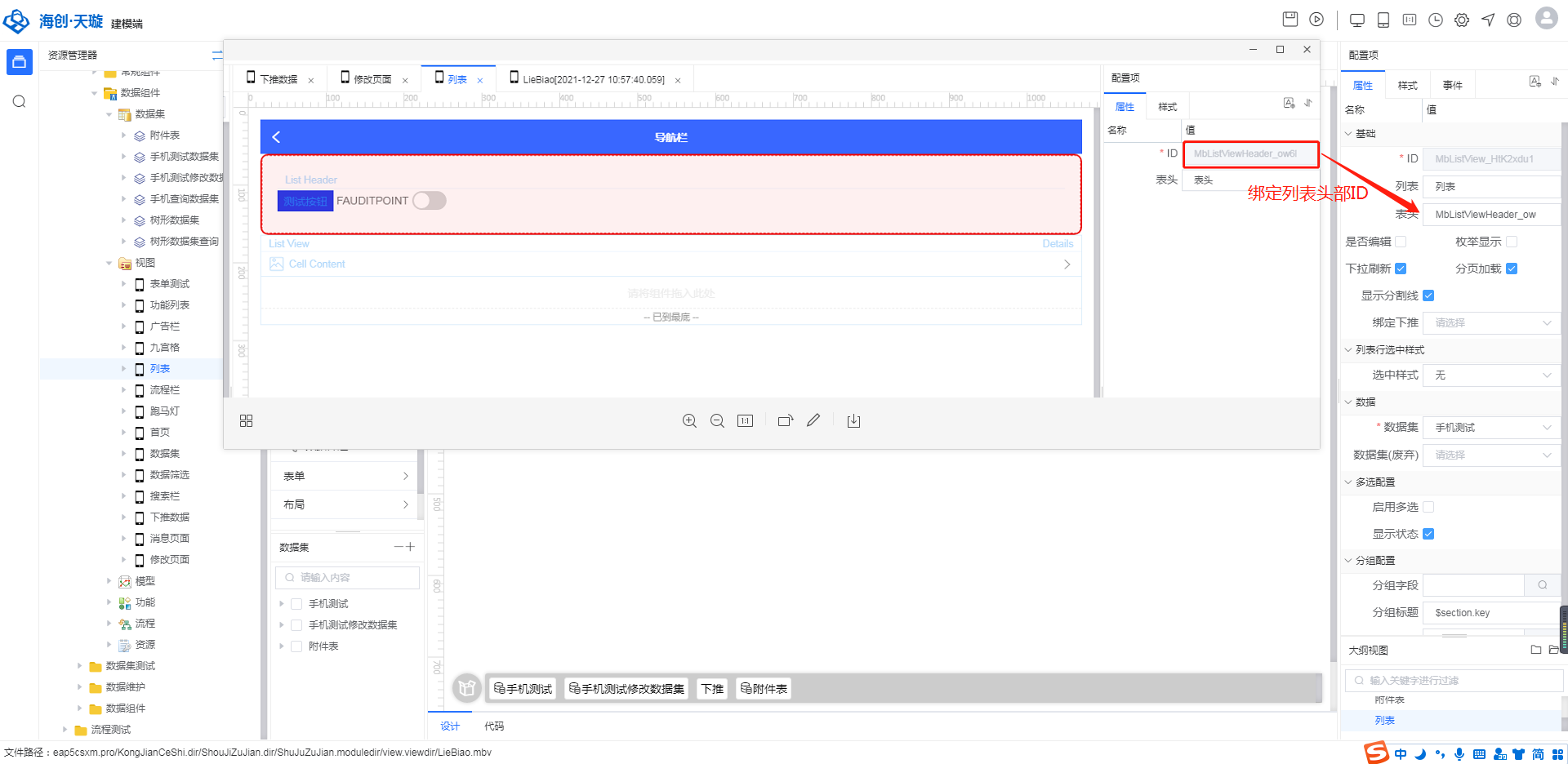The image size is (1568, 764).
Task: Click the zoom in magnifier icon
Action: coord(689,421)
